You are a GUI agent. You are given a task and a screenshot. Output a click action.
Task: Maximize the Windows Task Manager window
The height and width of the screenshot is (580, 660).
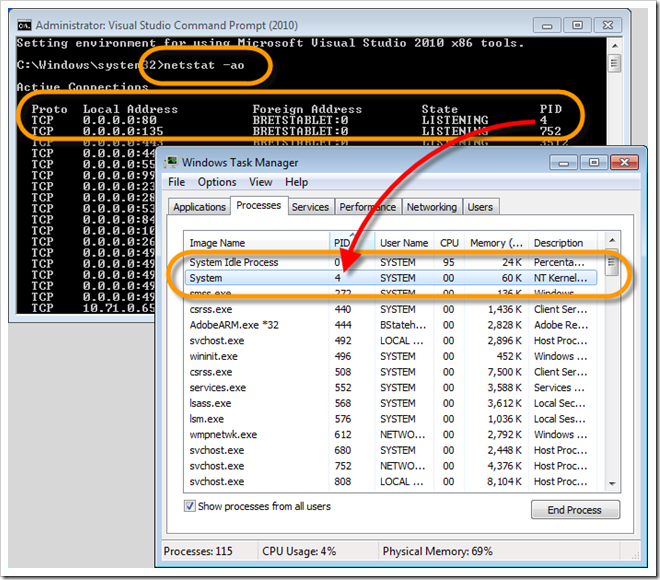pos(593,161)
